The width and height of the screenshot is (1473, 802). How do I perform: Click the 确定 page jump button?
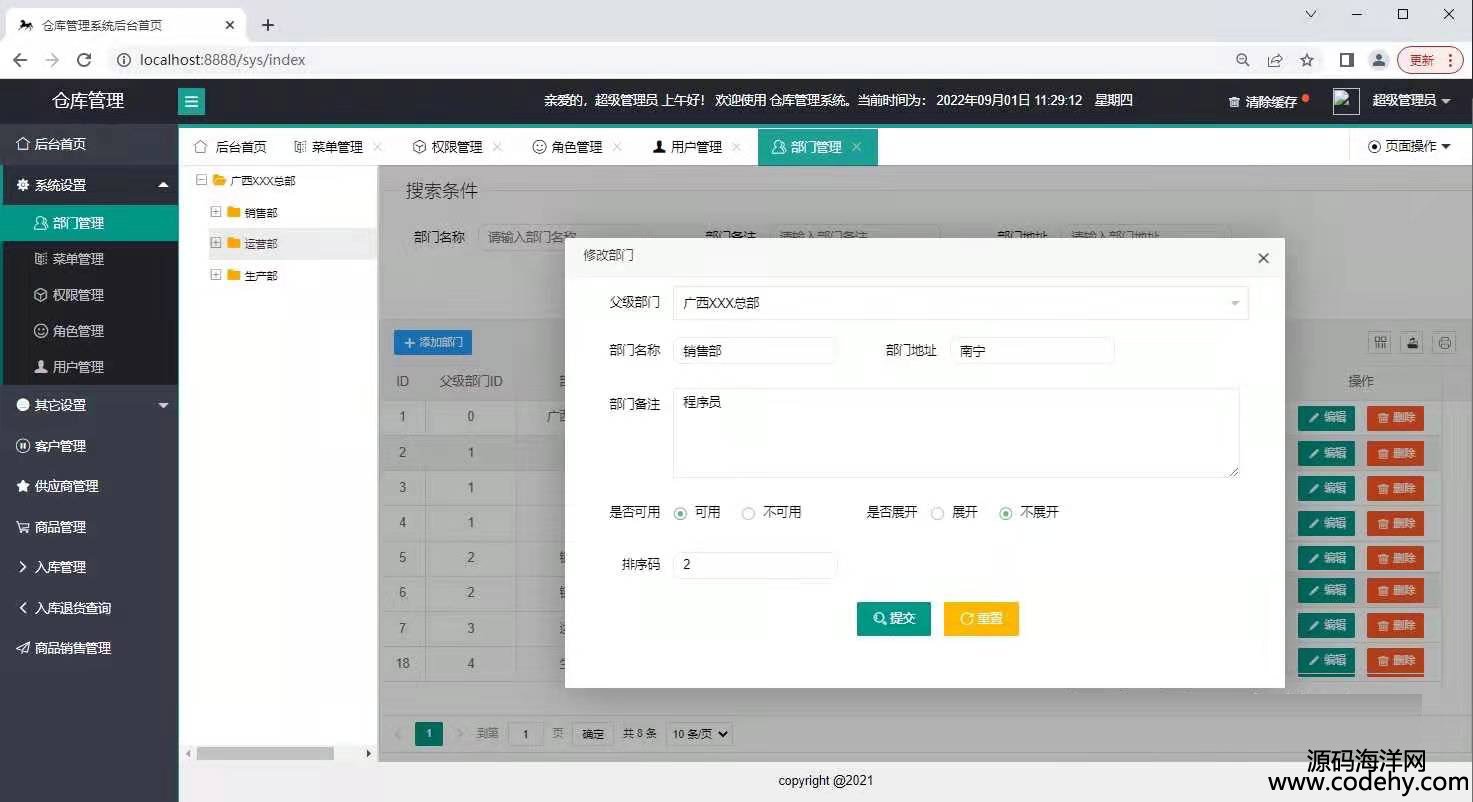pyautogui.click(x=593, y=734)
